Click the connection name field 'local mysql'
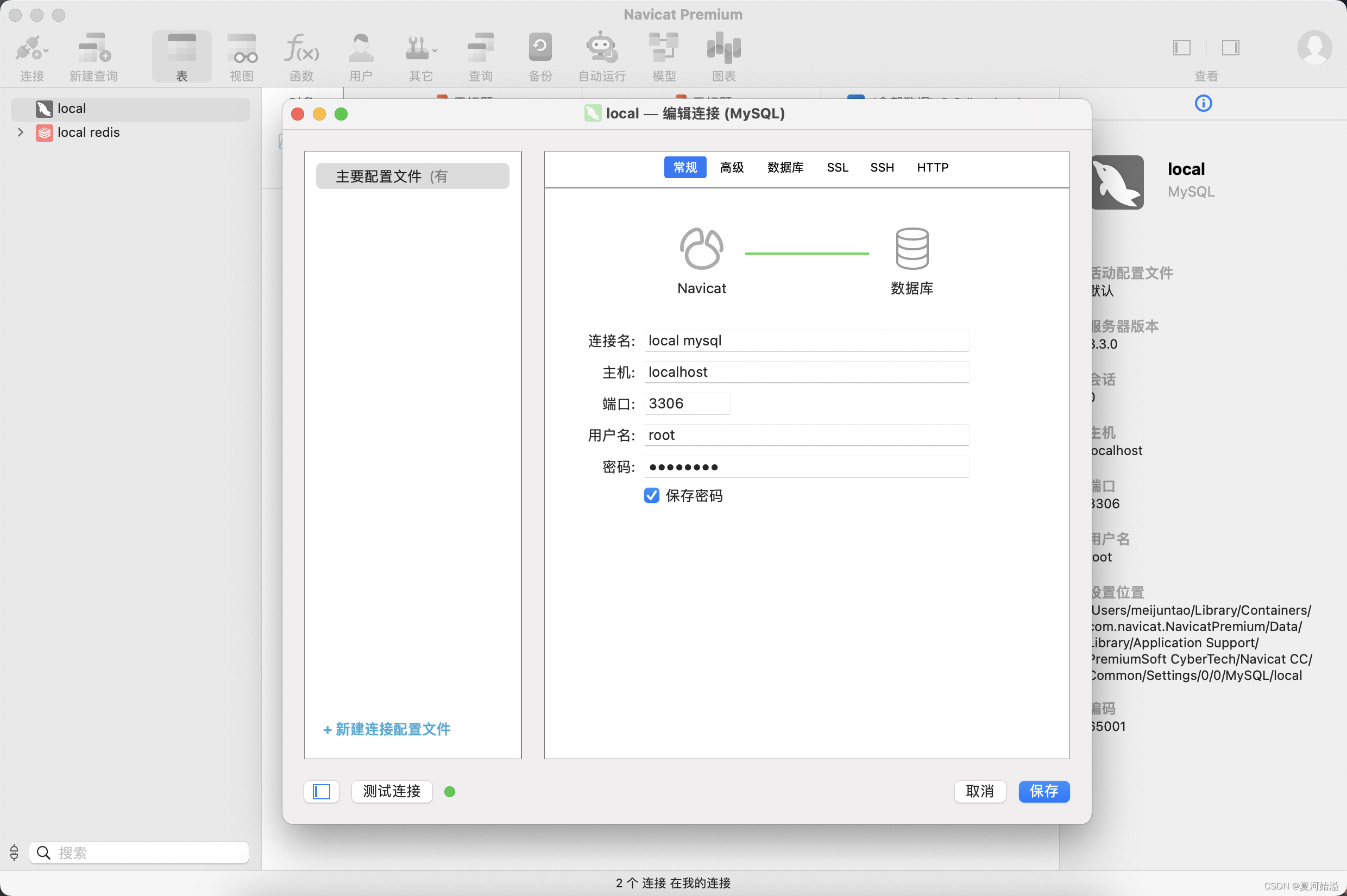This screenshot has width=1347, height=896. pyautogui.click(x=807, y=340)
